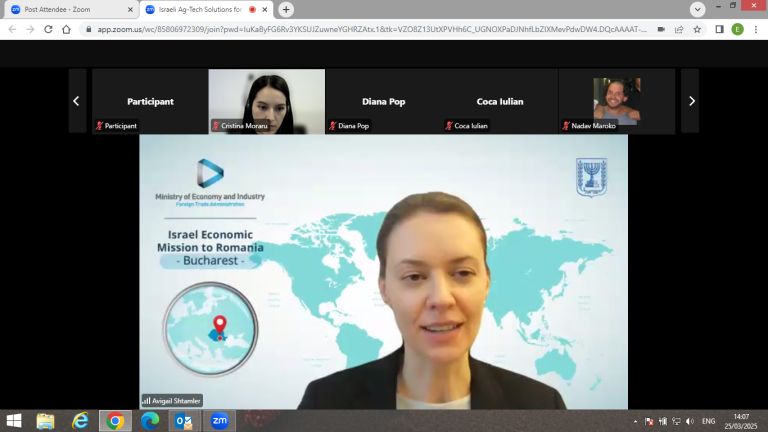The image size is (768, 432).
Task: Open File Explorer from taskbar
Action: tap(46, 421)
